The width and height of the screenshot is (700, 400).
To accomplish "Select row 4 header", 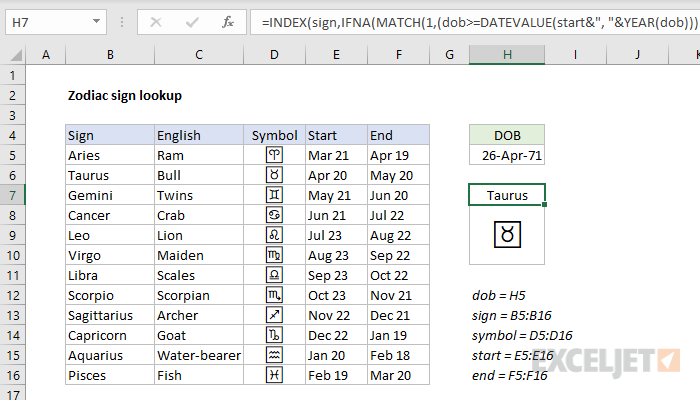I will (x=12, y=135).
